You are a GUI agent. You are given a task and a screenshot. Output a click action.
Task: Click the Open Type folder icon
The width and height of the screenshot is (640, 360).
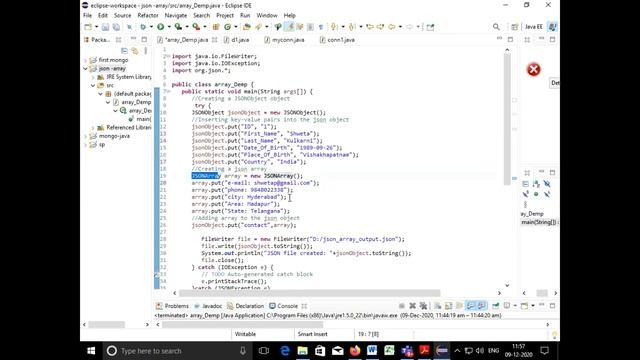247,27
